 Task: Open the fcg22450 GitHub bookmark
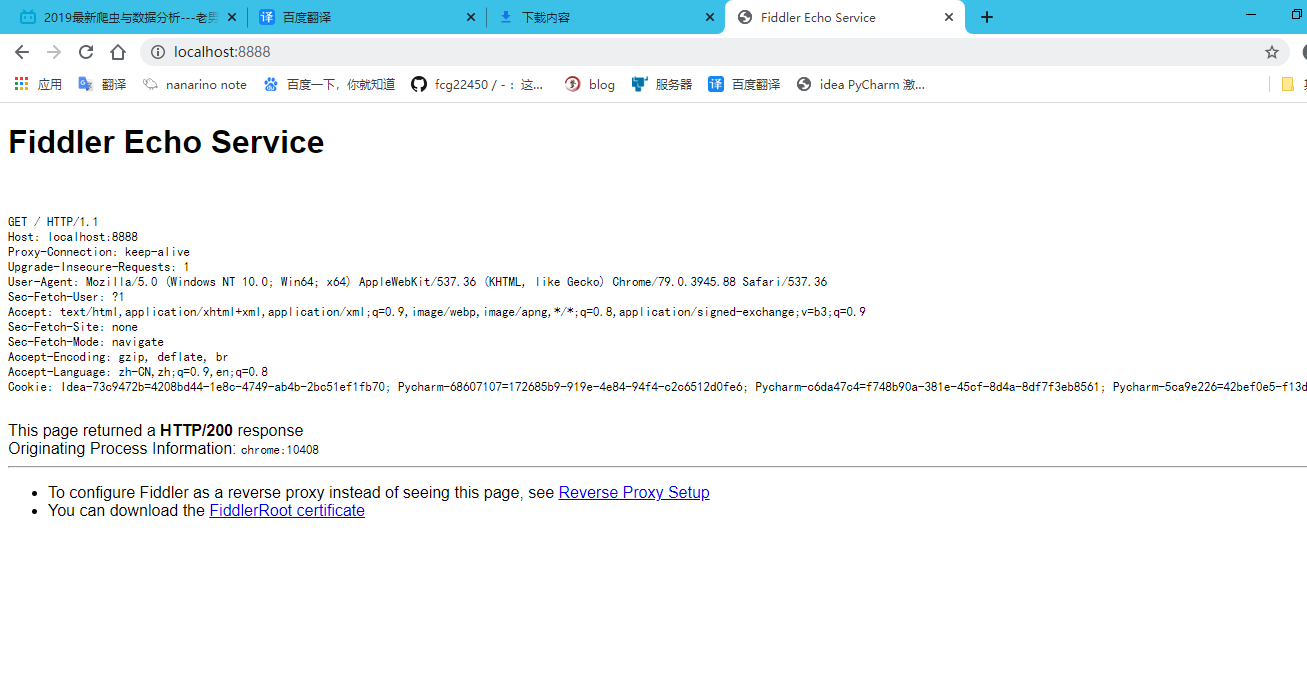[x=477, y=85]
